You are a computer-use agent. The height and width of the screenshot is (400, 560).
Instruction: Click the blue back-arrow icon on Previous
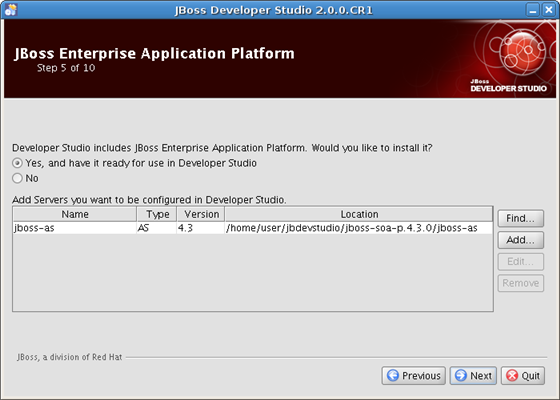pyautogui.click(x=393, y=375)
